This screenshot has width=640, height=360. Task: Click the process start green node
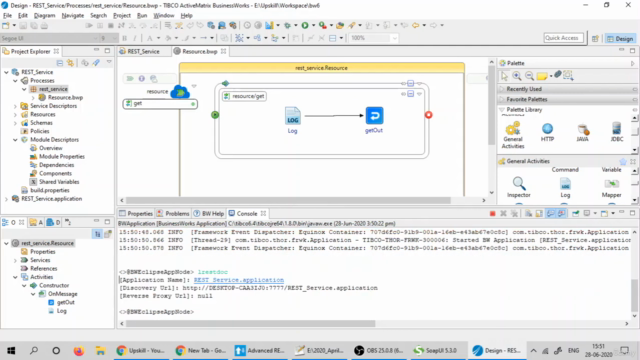(215, 115)
